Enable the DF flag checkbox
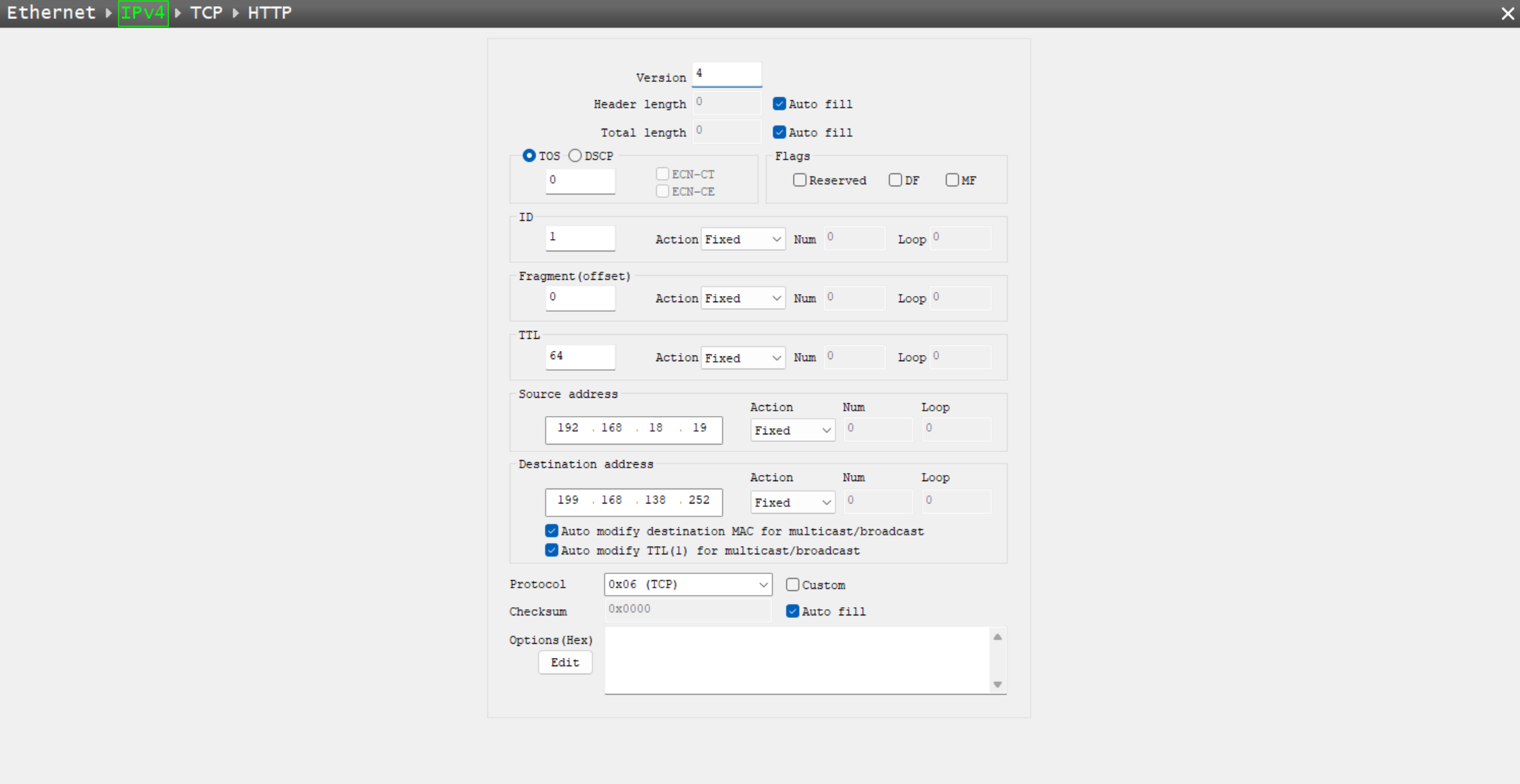 [895, 180]
